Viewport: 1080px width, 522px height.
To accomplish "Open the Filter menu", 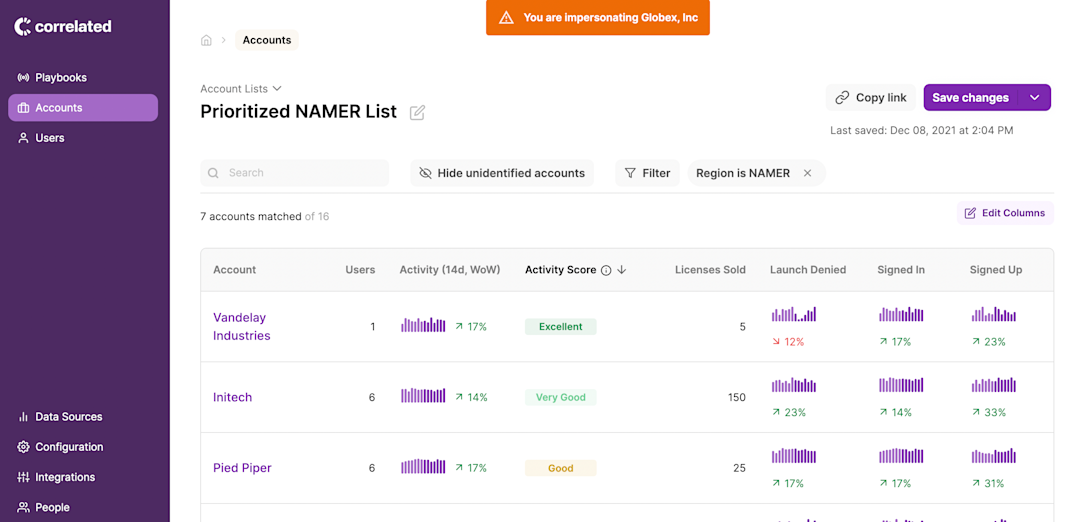I will (x=647, y=173).
